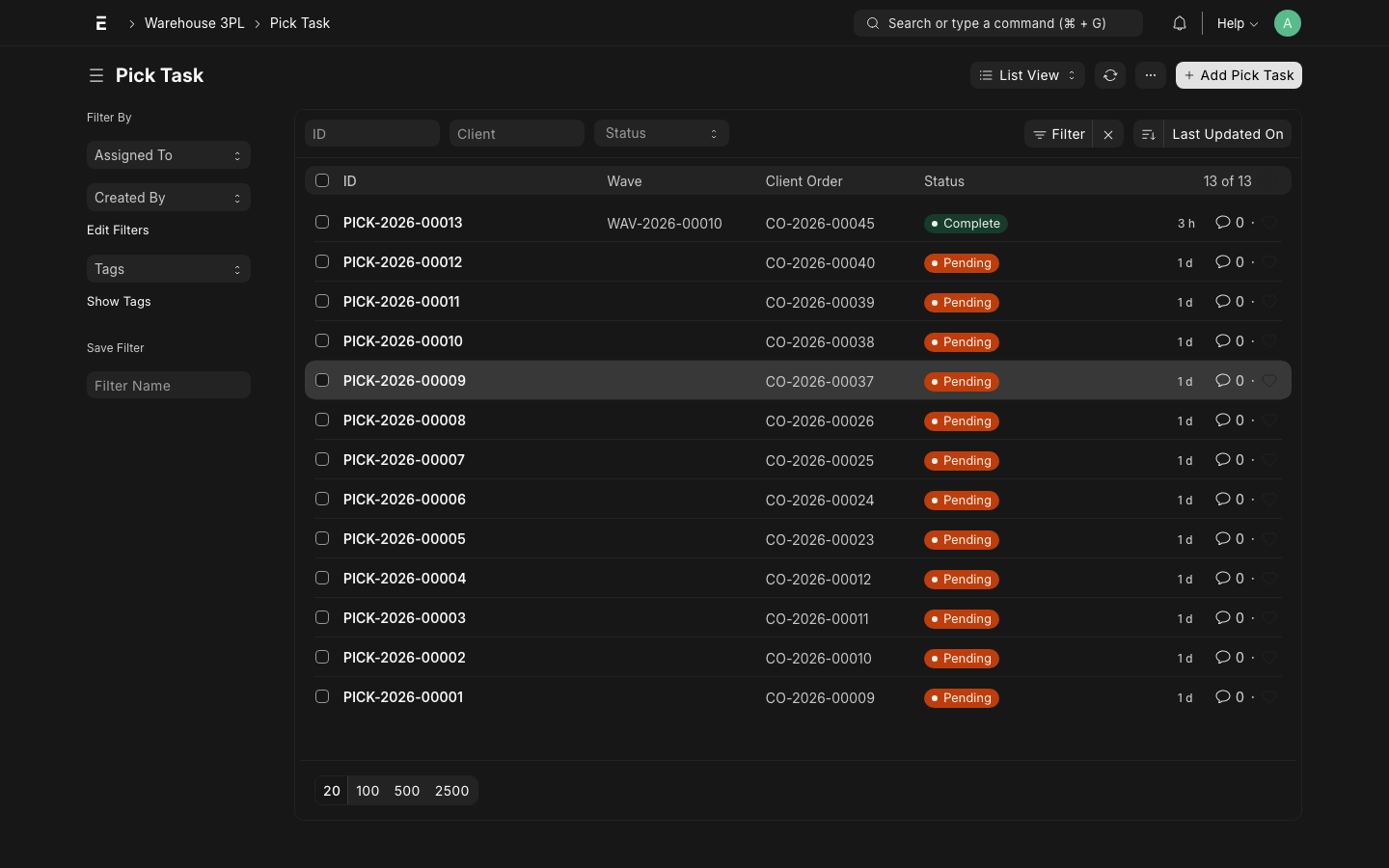
Task: Click the search magnifier in the command bar
Action: [872, 22]
